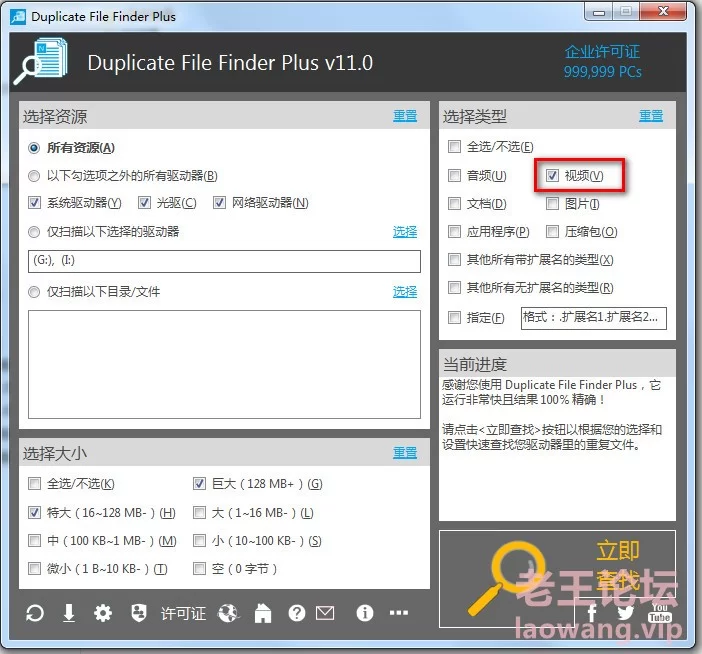This screenshot has height=654, width=702.
Task: Open the Twitter bird icon
Action: 625,613
